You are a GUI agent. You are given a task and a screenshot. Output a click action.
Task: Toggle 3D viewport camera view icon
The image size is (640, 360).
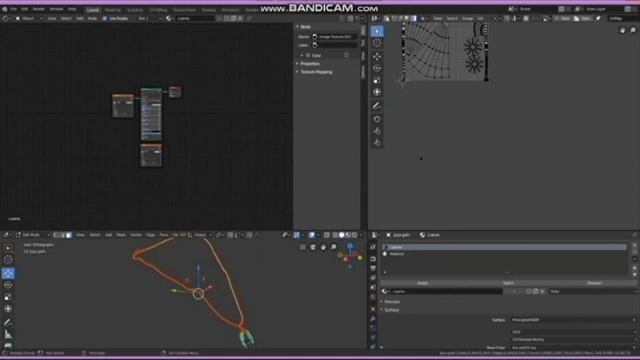point(313,247)
